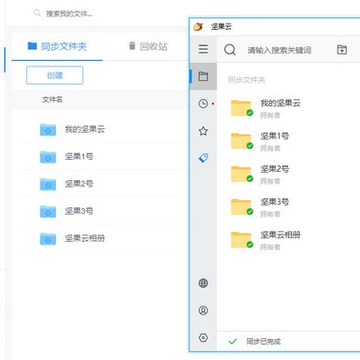Screen dimensions: 360x360
Task: Click the yellow 坚果2号 folder icon in the client
Action: click(241, 174)
